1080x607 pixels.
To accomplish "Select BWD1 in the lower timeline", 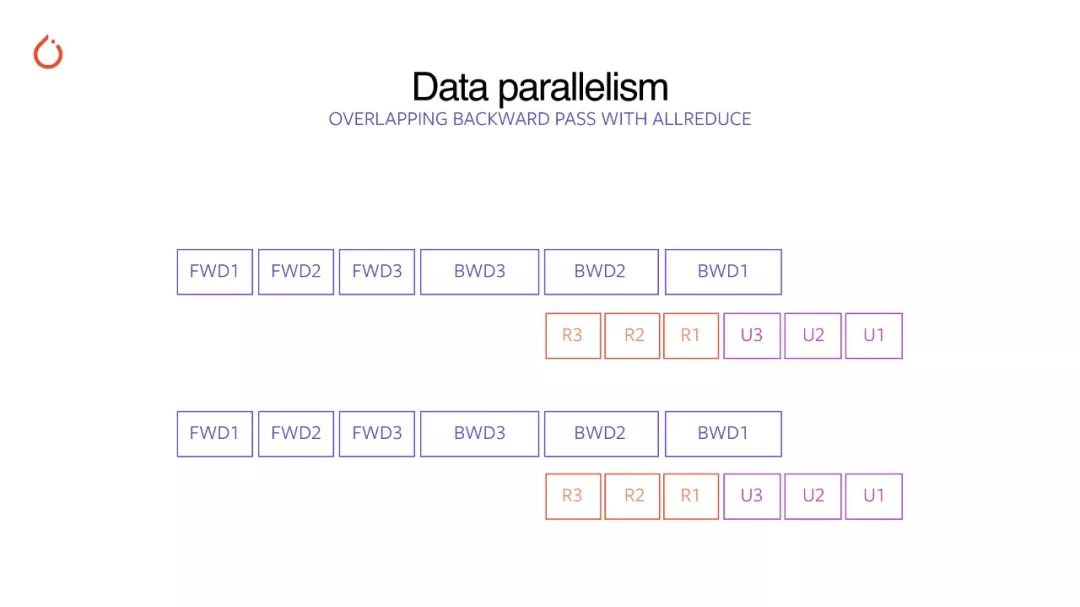I will (723, 434).
